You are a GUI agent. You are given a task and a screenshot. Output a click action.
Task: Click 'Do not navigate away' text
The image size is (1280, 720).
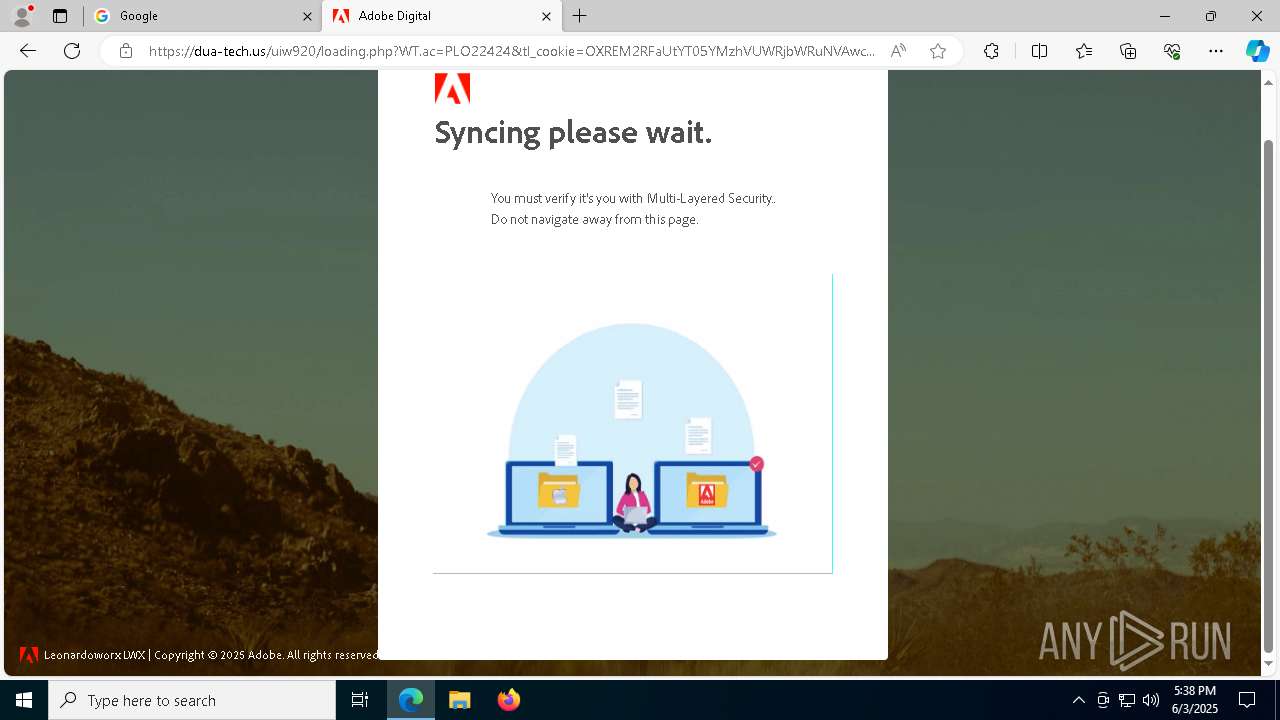pos(594,219)
